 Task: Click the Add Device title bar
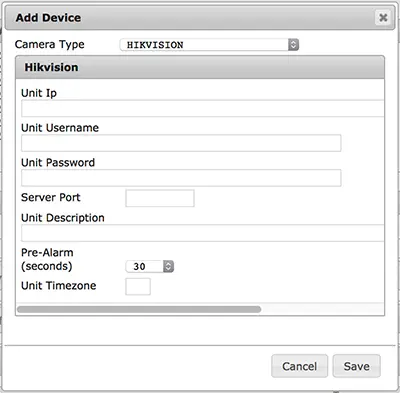[200, 18]
